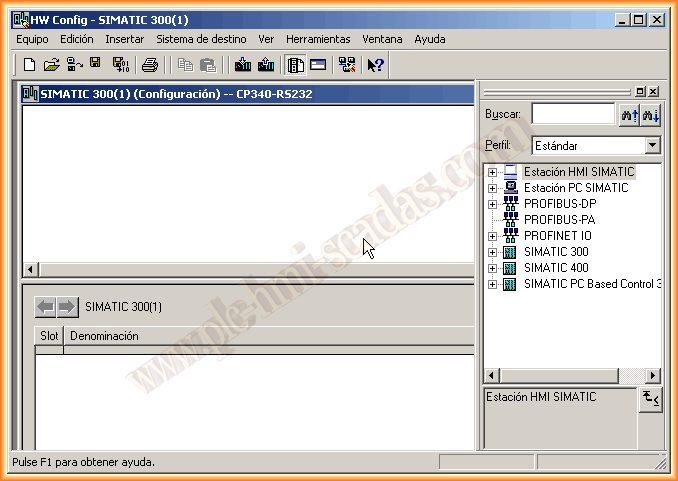Image resolution: width=678 pixels, height=481 pixels.
Task: Expand the PROFIBUS-DP tree node
Action: click(492, 204)
